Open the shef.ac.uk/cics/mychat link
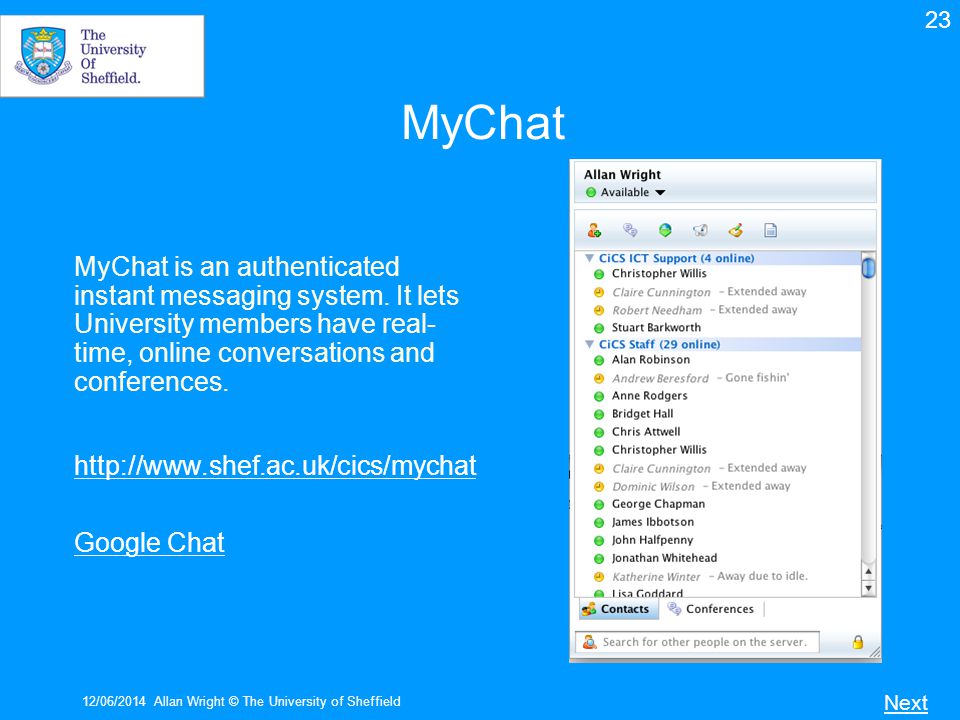This screenshot has height=720, width=960. click(275, 466)
